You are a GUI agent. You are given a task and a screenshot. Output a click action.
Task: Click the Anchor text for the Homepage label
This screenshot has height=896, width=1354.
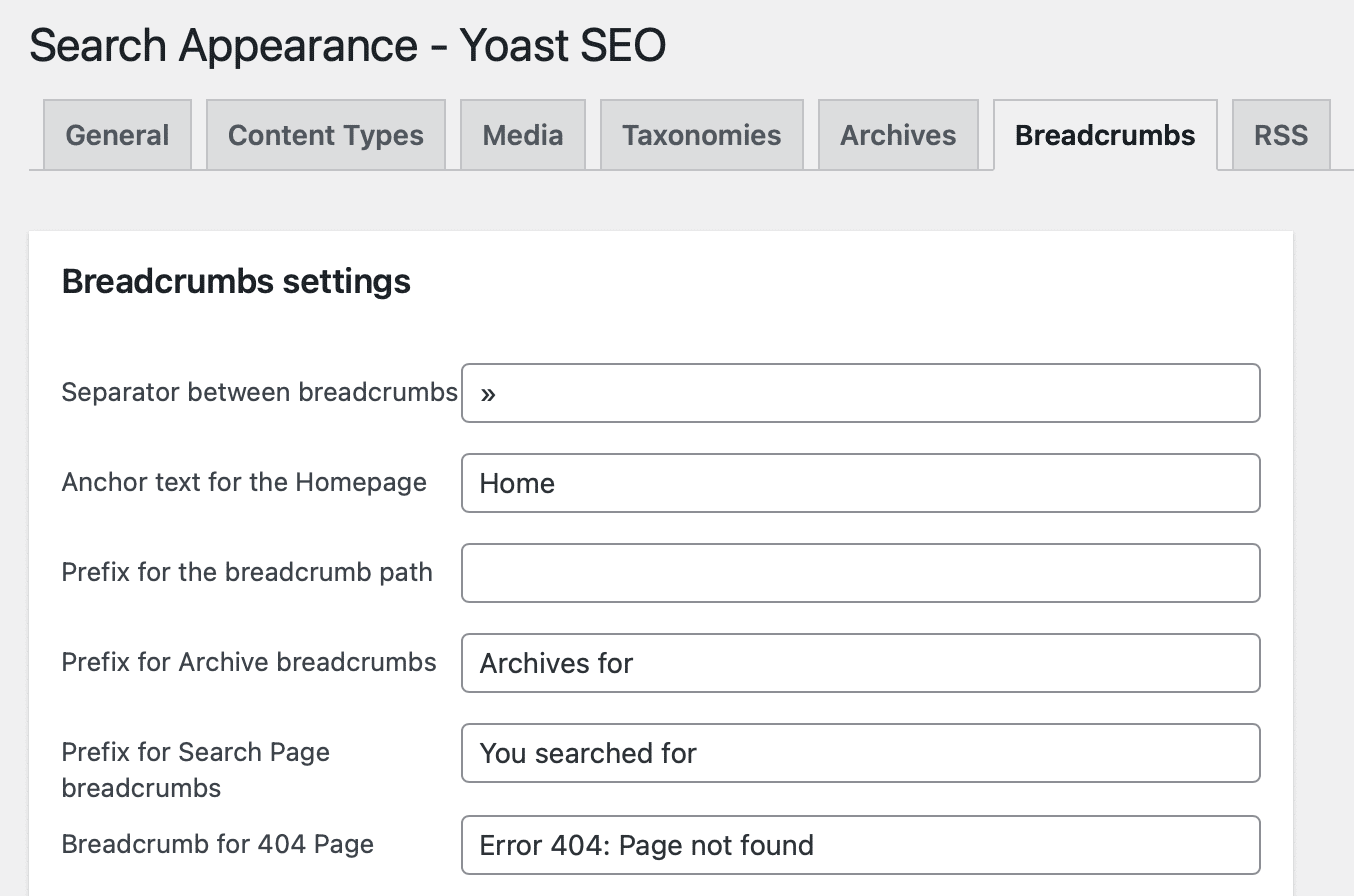[x=244, y=482]
